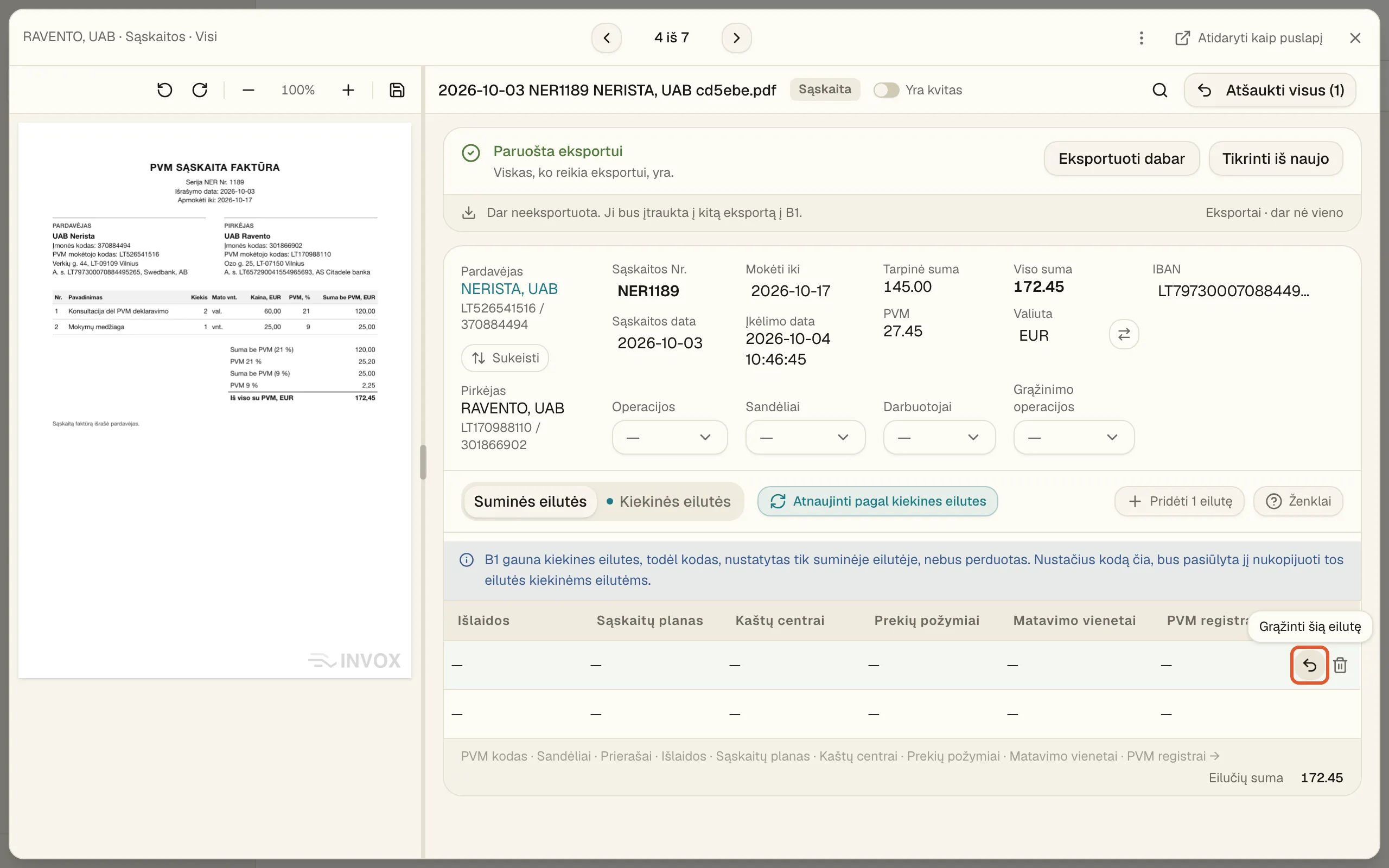Toggle the 'Yra kvitas' switch
1389x868 pixels.
pyautogui.click(x=885, y=90)
